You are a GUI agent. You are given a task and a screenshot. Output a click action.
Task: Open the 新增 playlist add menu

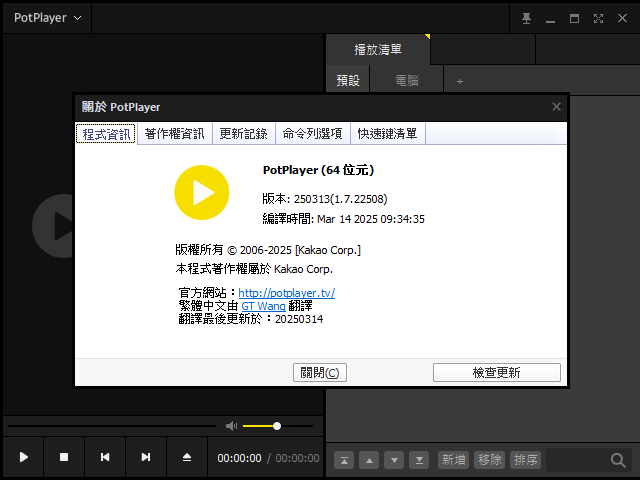pyautogui.click(x=453, y=460)
